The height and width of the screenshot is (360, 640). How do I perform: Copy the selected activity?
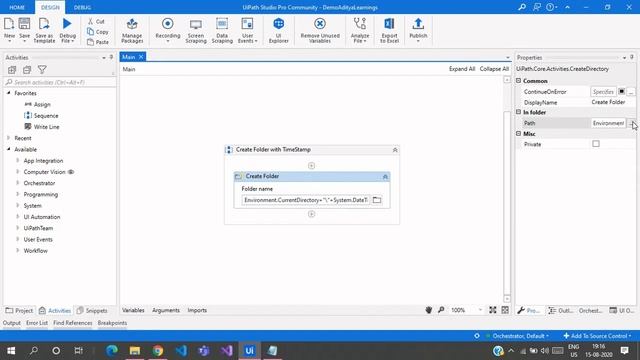click(98, 32)
